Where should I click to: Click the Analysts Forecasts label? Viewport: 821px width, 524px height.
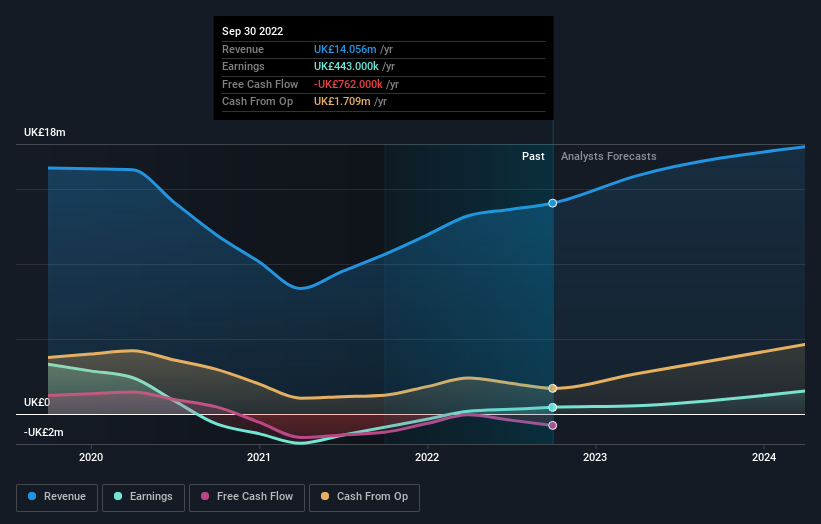608,157
